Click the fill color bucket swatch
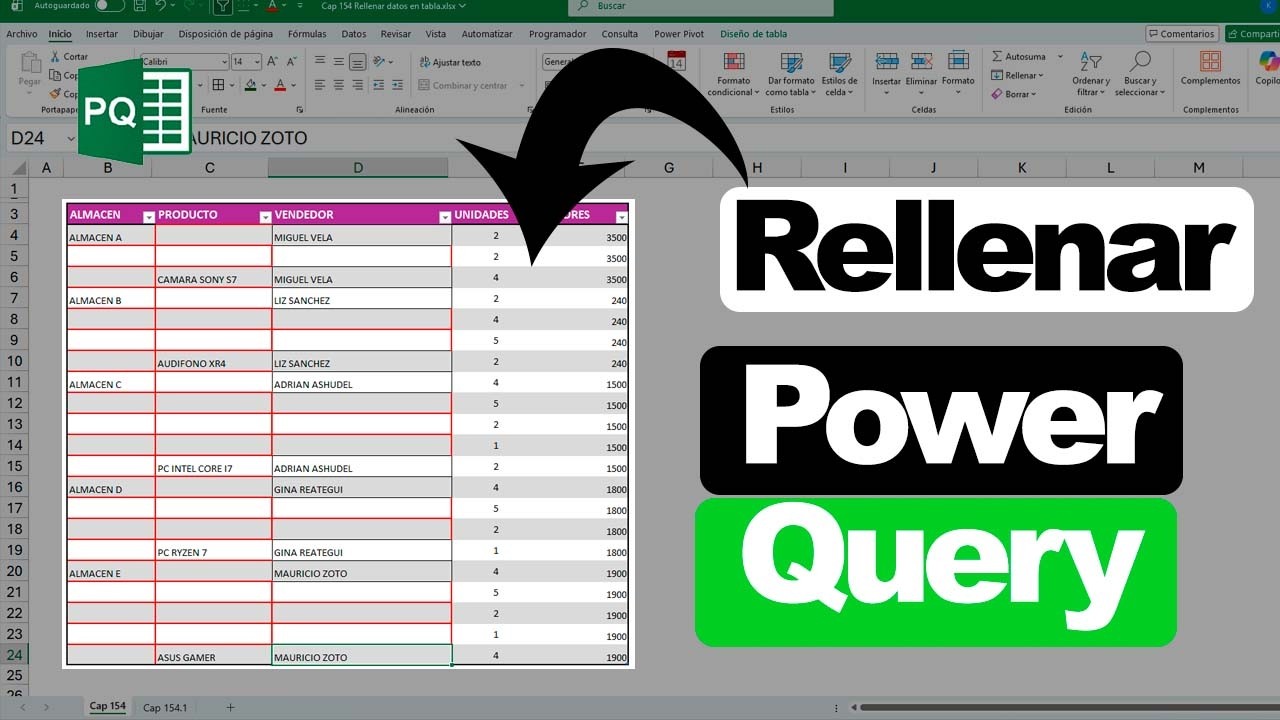Viewport: 1280px width, 720px height. pos(250,86)
